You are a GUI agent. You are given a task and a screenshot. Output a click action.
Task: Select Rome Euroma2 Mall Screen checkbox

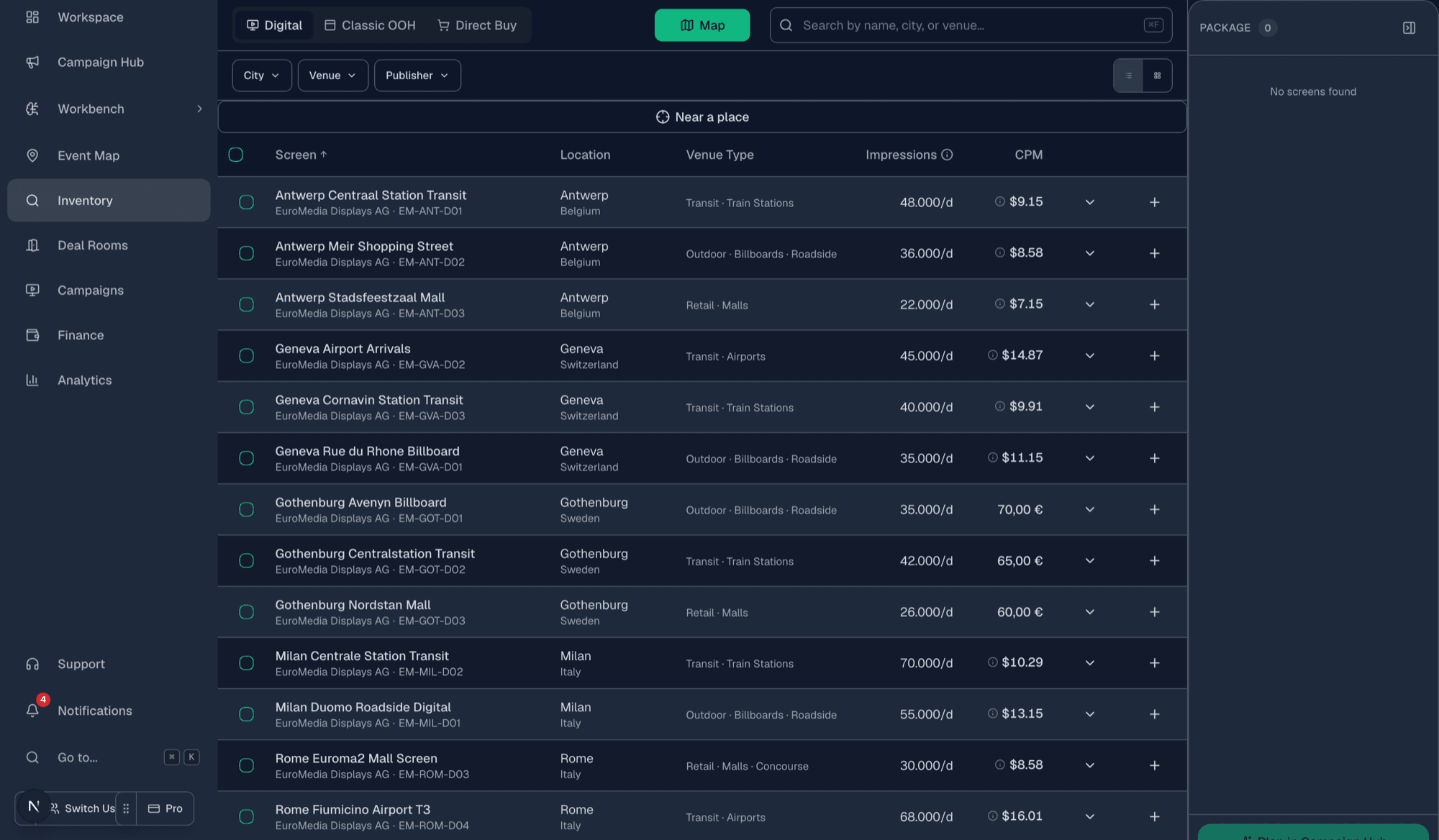click(x=246, y=765)
